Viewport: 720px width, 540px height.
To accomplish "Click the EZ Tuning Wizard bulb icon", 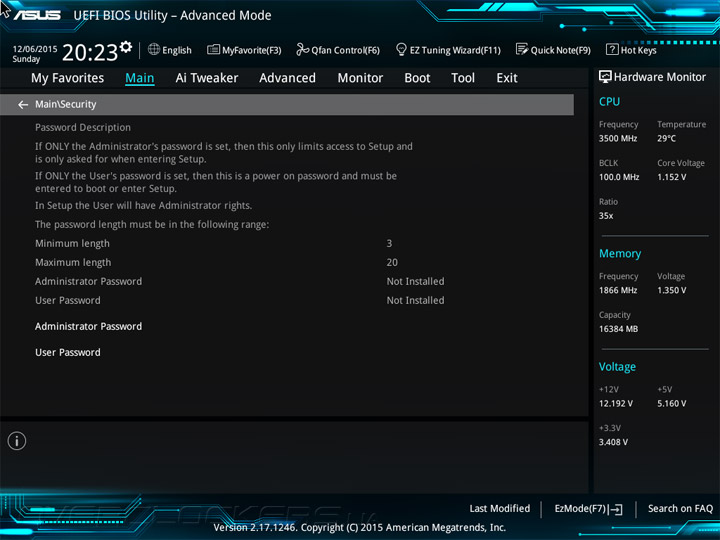I will [x=401, y=50].
